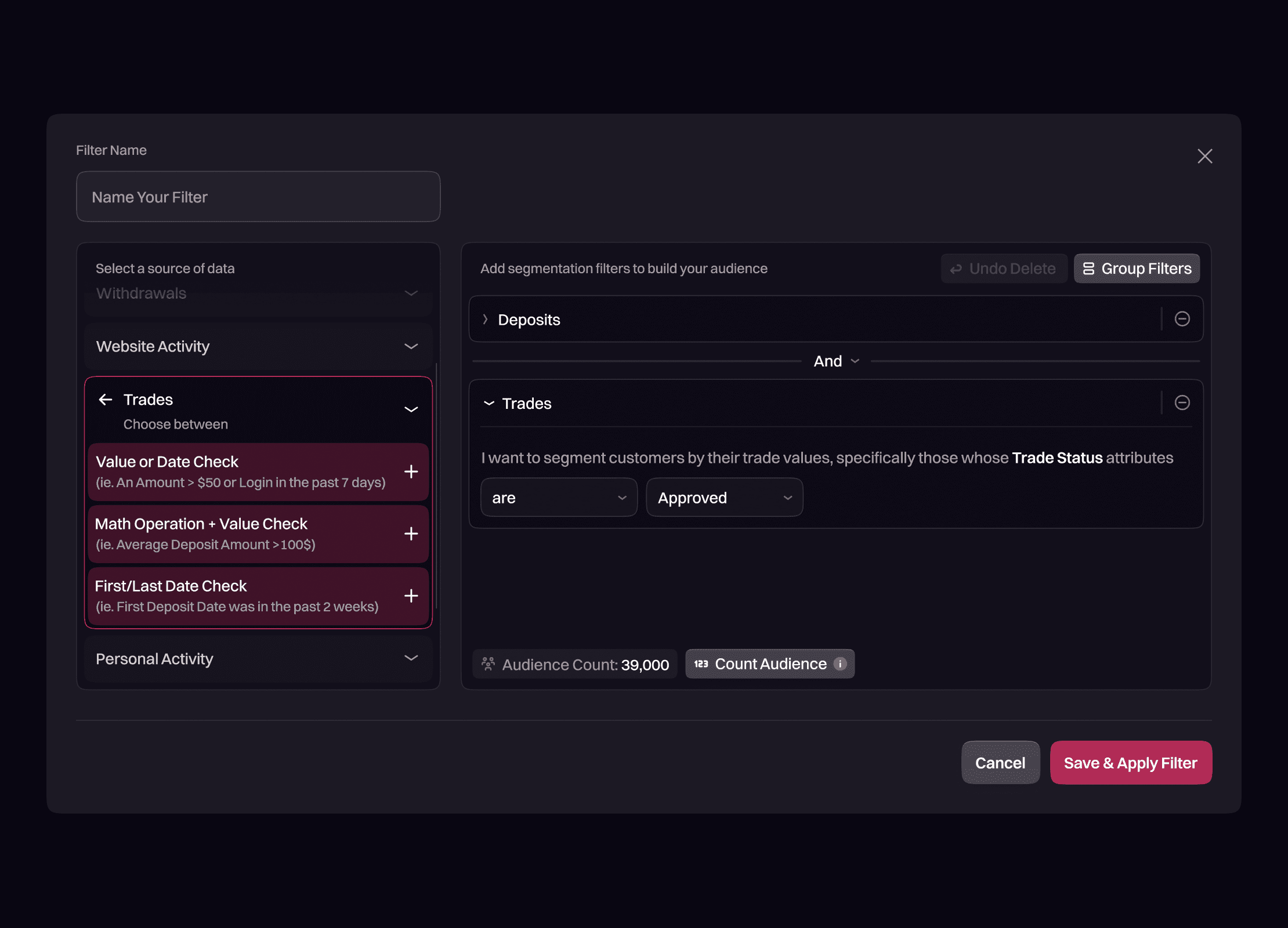Remove the Deposits filter with minus icon
1288x928 pixels.
coord(1182,319)
